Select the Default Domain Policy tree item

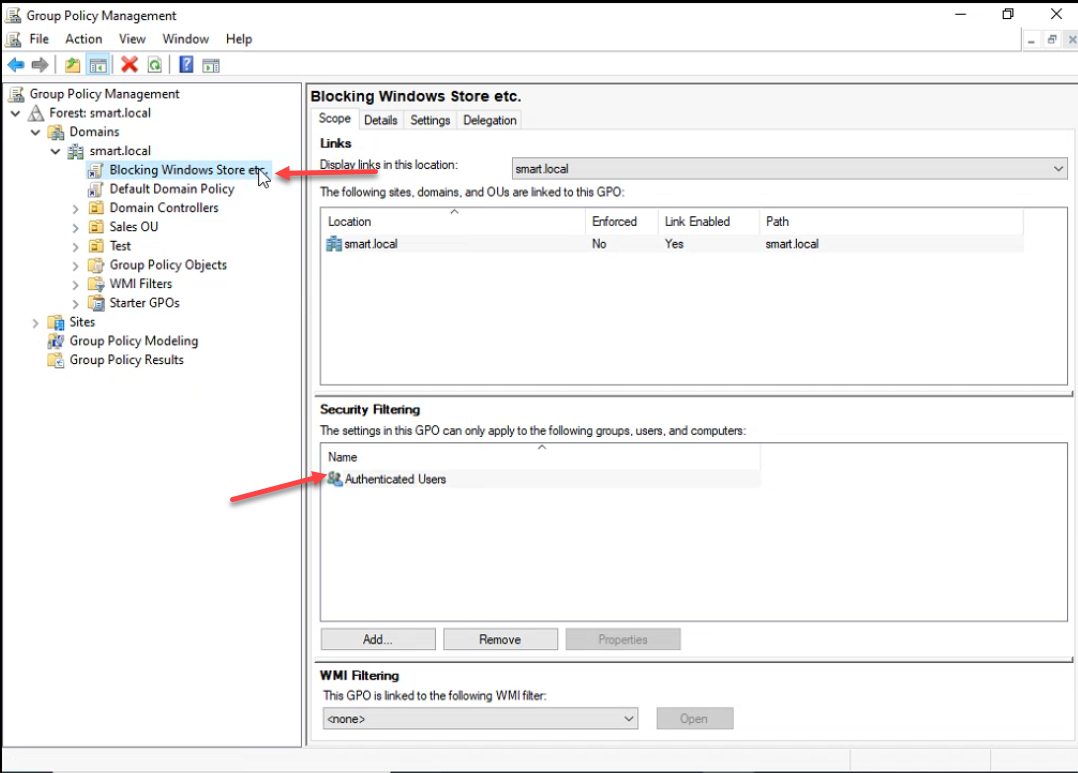172,189
